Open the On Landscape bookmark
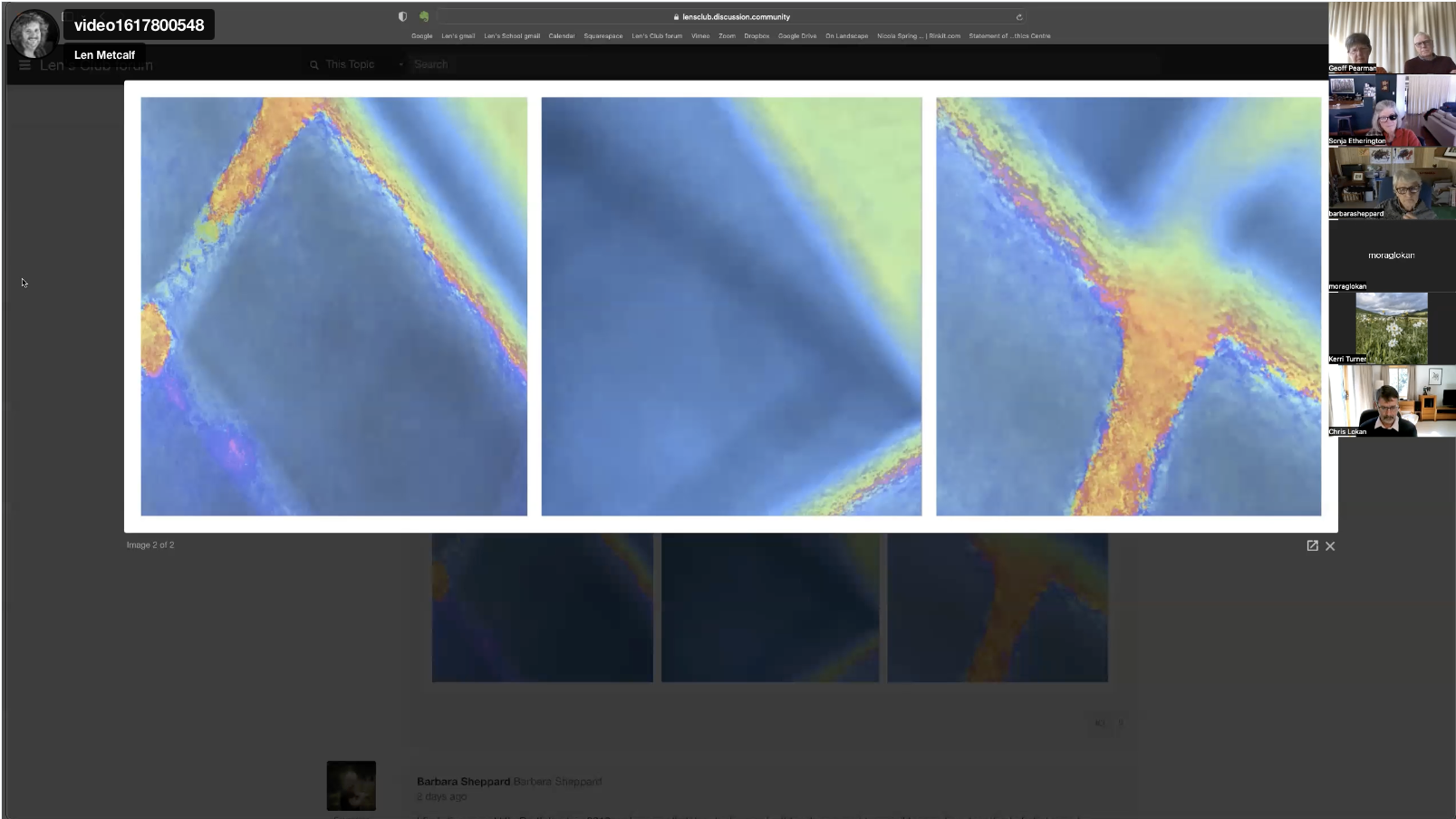The image size is (1456, 819). point(846,36)
